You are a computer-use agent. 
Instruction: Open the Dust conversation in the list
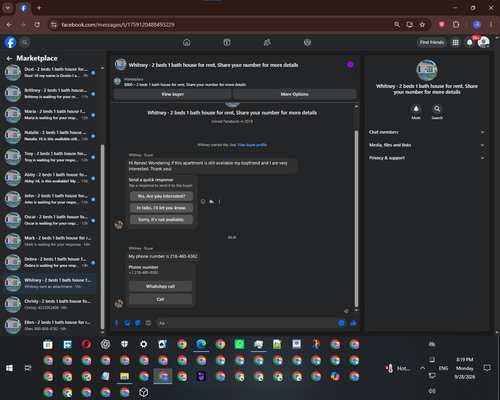(x=50, y=72)
